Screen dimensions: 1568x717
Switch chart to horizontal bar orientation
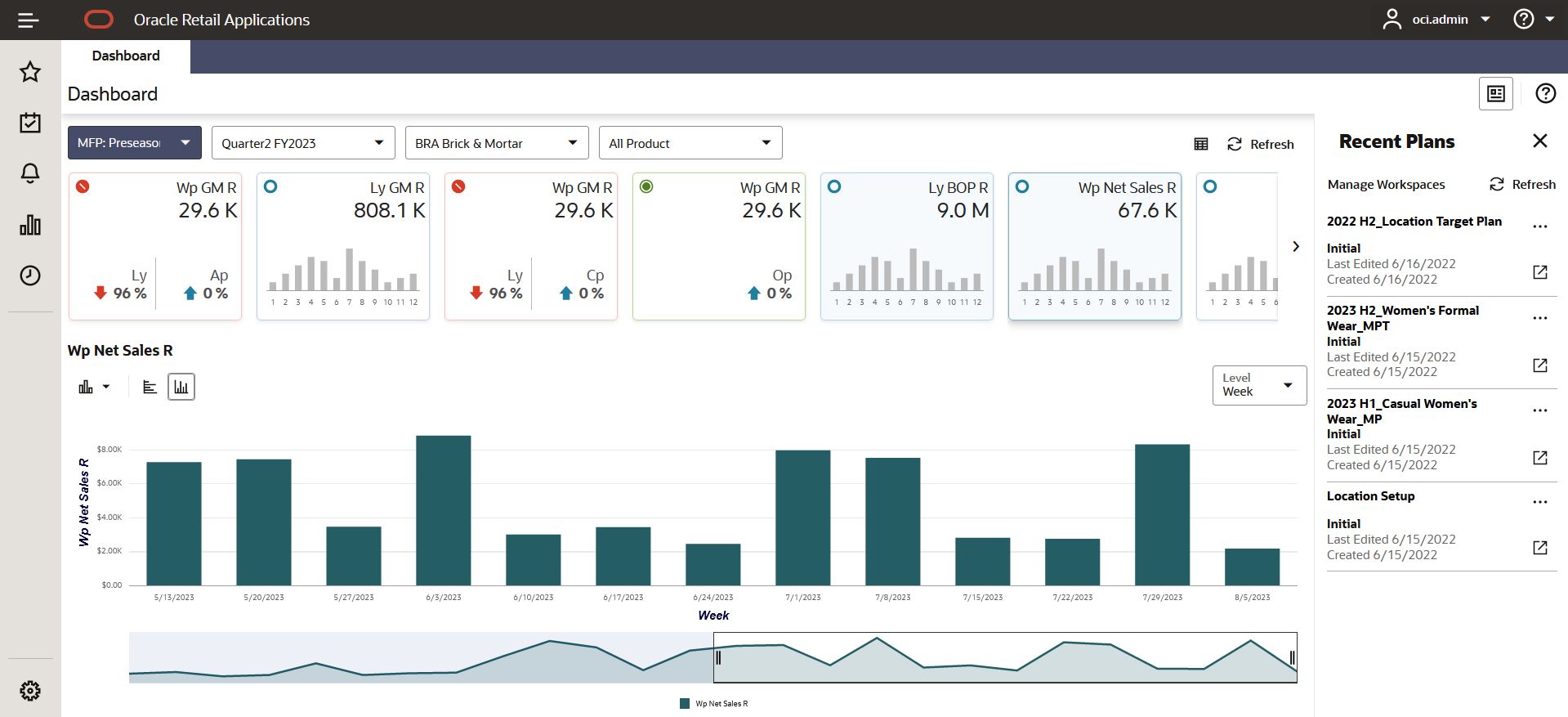(150, 387)
